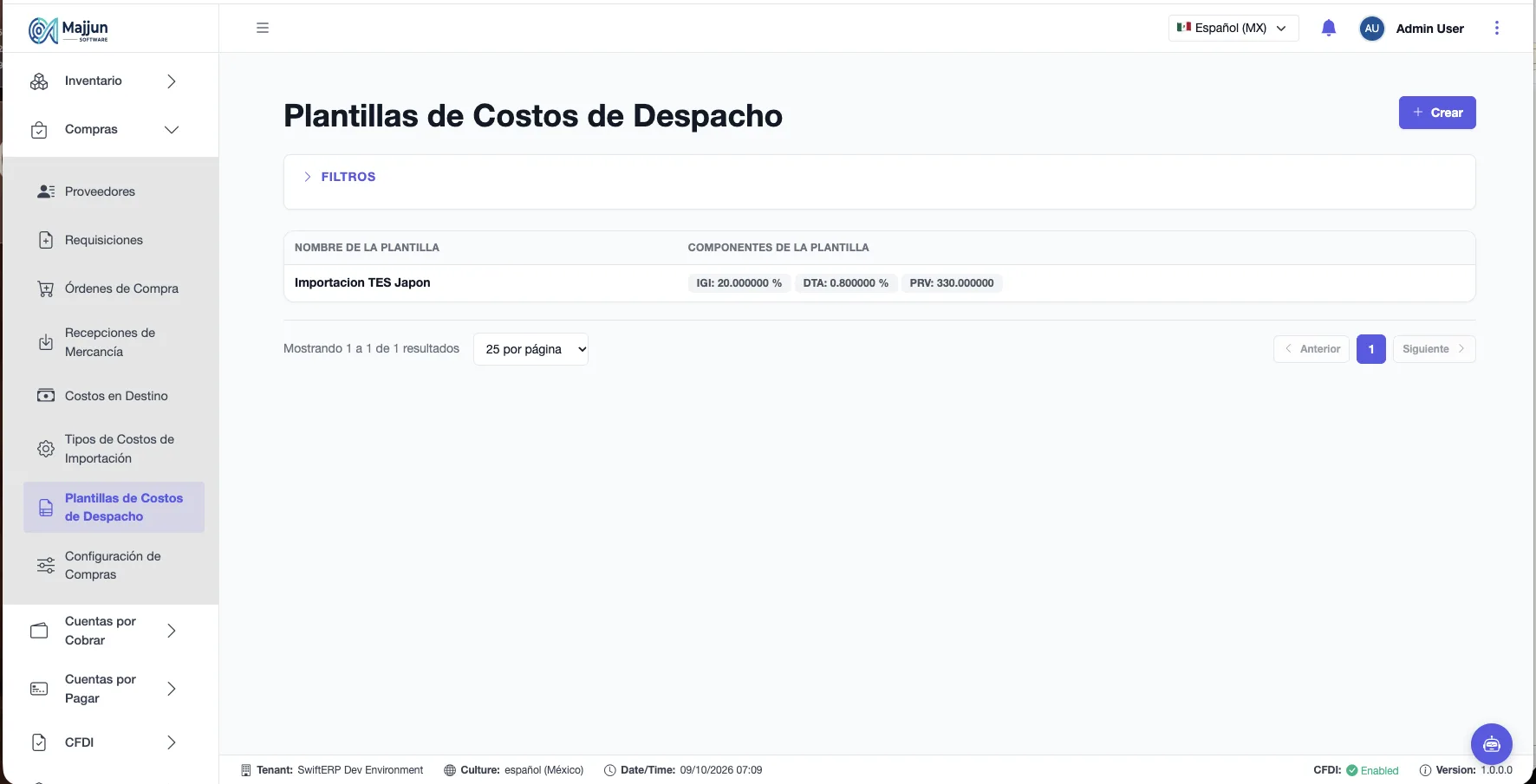Image resolution: width=1536 pixels, height=784 pixels.
Task: Open the Español (MX) language dropdown
Action: (1233, 28)
